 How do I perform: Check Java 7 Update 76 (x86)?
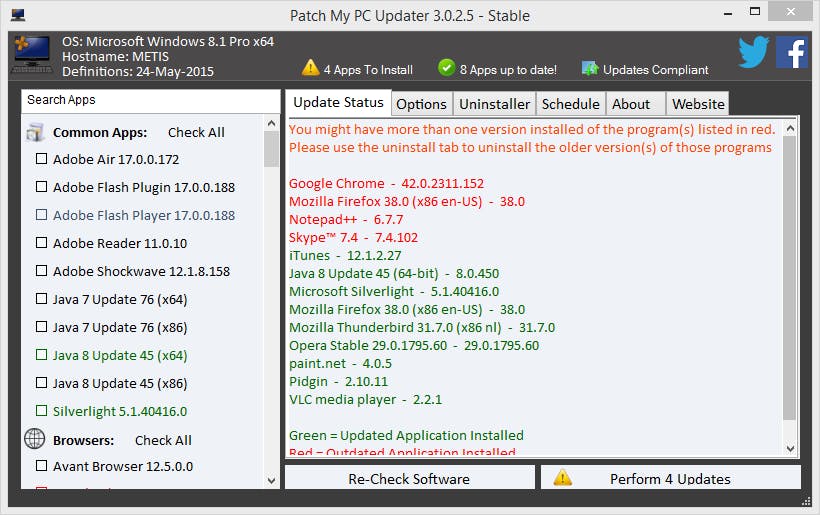point(41,327)
